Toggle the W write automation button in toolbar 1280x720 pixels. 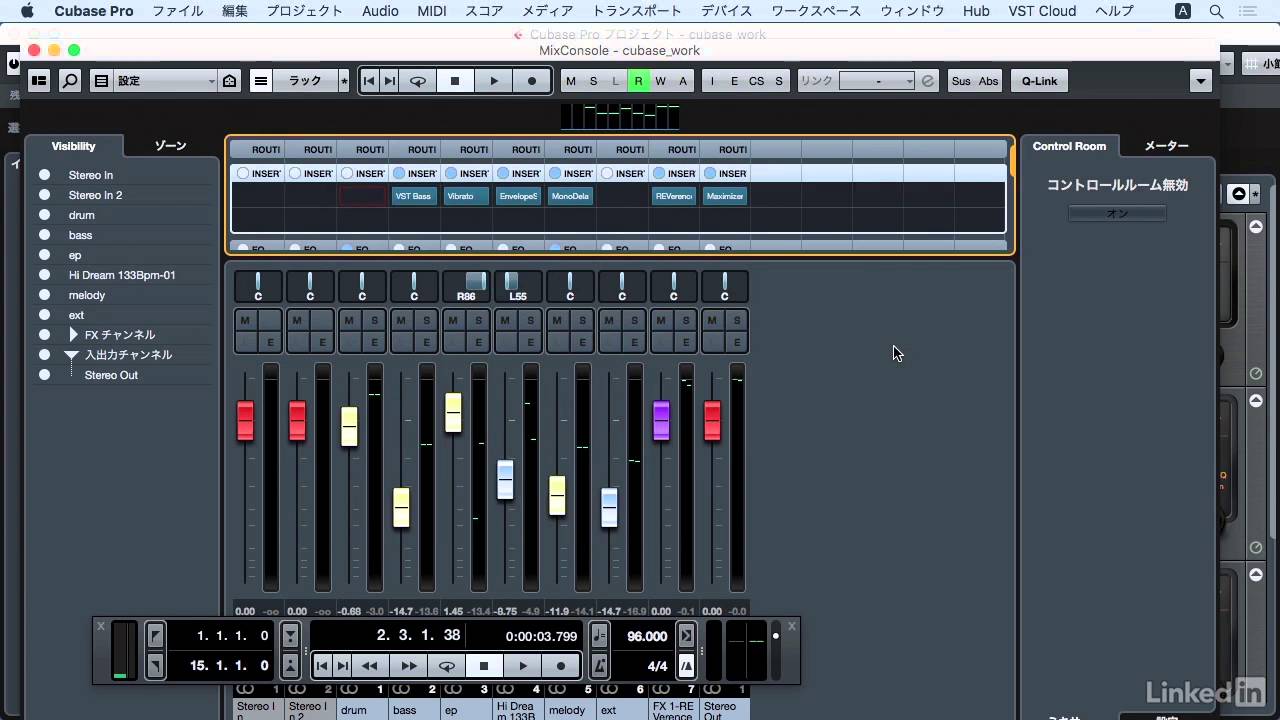click(x=661, y=81)
